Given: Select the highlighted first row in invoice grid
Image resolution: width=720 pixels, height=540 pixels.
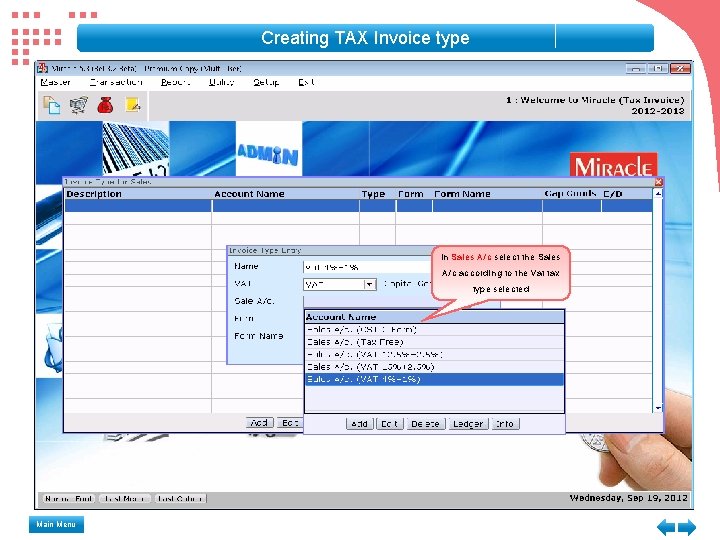Looking at the screenshot, I should (358, 206).
